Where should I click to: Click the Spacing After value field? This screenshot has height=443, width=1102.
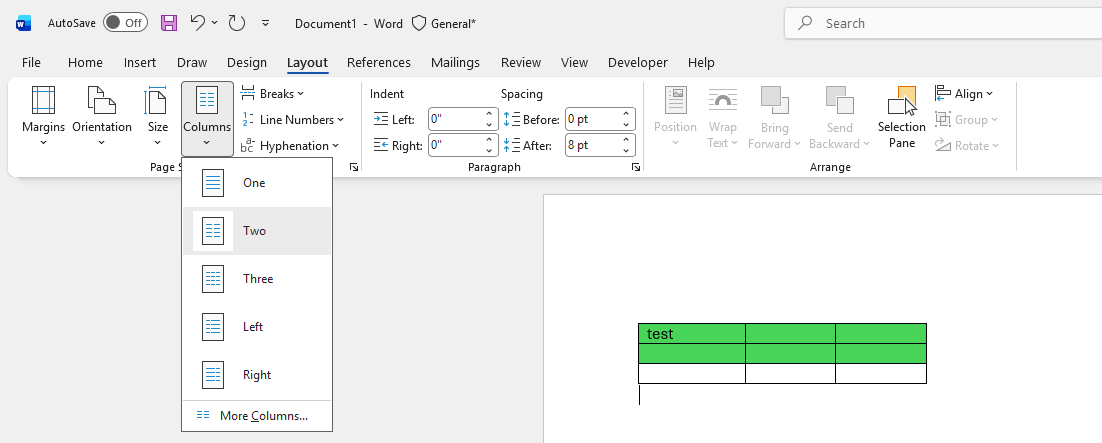592,146
